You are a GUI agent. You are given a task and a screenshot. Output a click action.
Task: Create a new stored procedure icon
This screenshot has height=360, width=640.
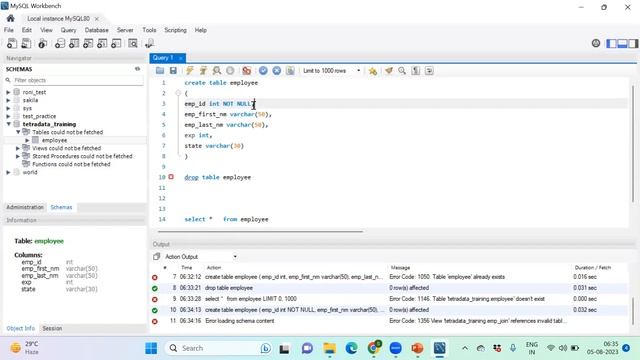point(102,43)
